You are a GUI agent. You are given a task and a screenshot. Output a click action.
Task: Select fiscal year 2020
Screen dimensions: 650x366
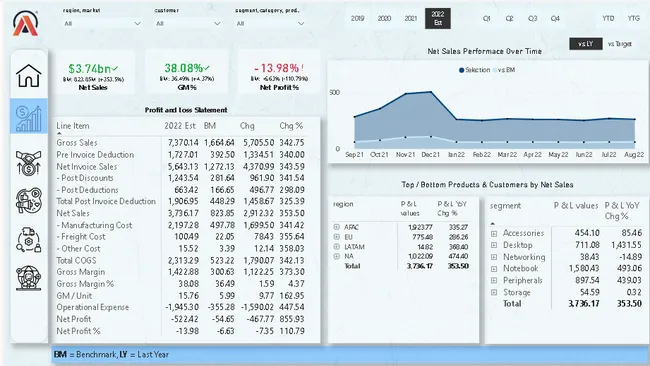click(x=384, y=18)
